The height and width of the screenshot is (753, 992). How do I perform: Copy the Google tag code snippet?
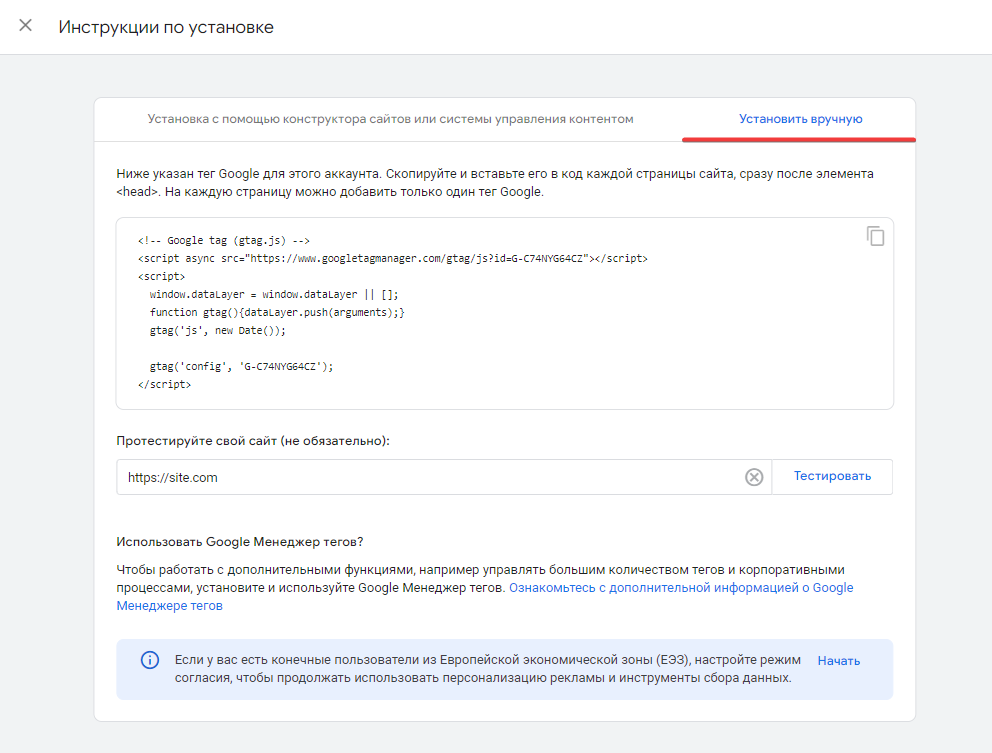coord(875,236)
